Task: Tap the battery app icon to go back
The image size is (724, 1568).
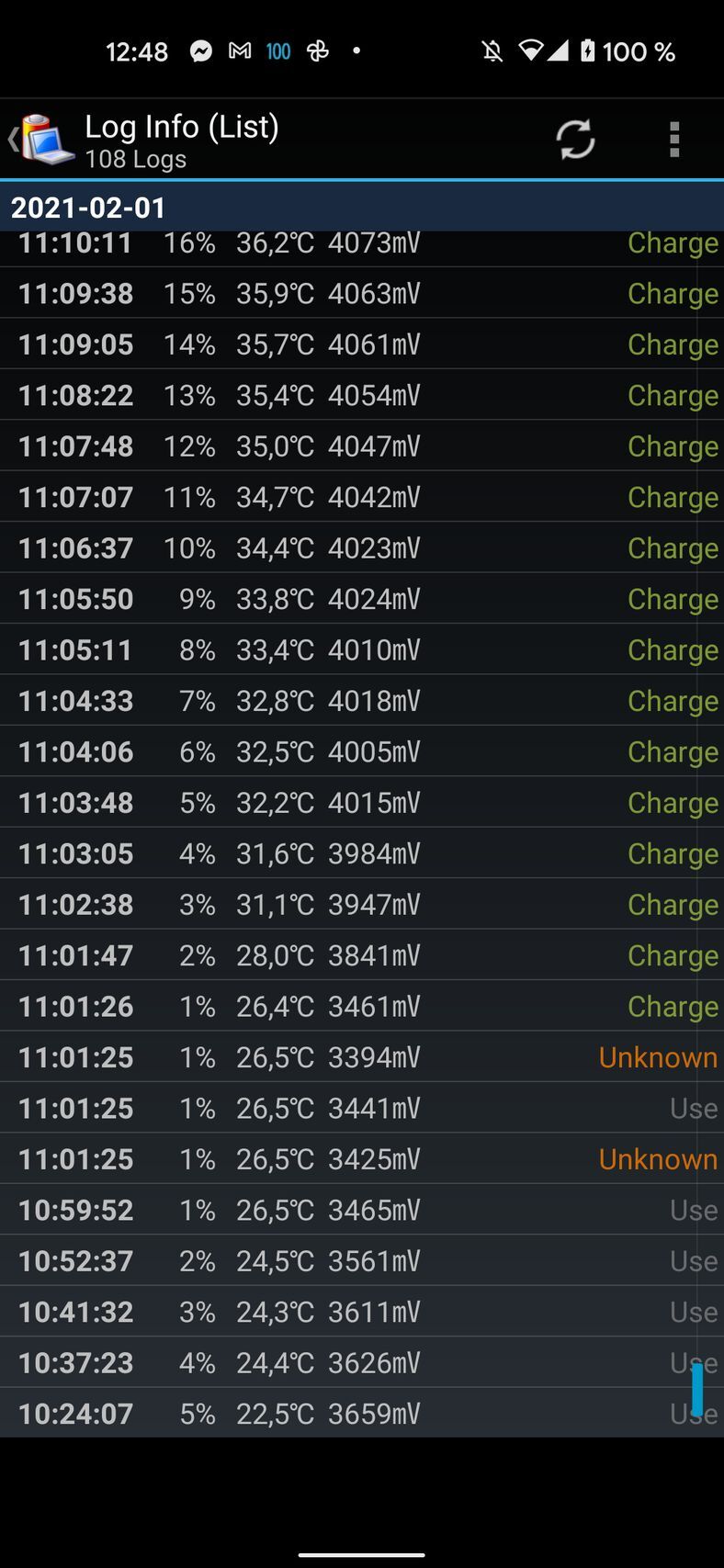Action: click(x=44, y=140)
